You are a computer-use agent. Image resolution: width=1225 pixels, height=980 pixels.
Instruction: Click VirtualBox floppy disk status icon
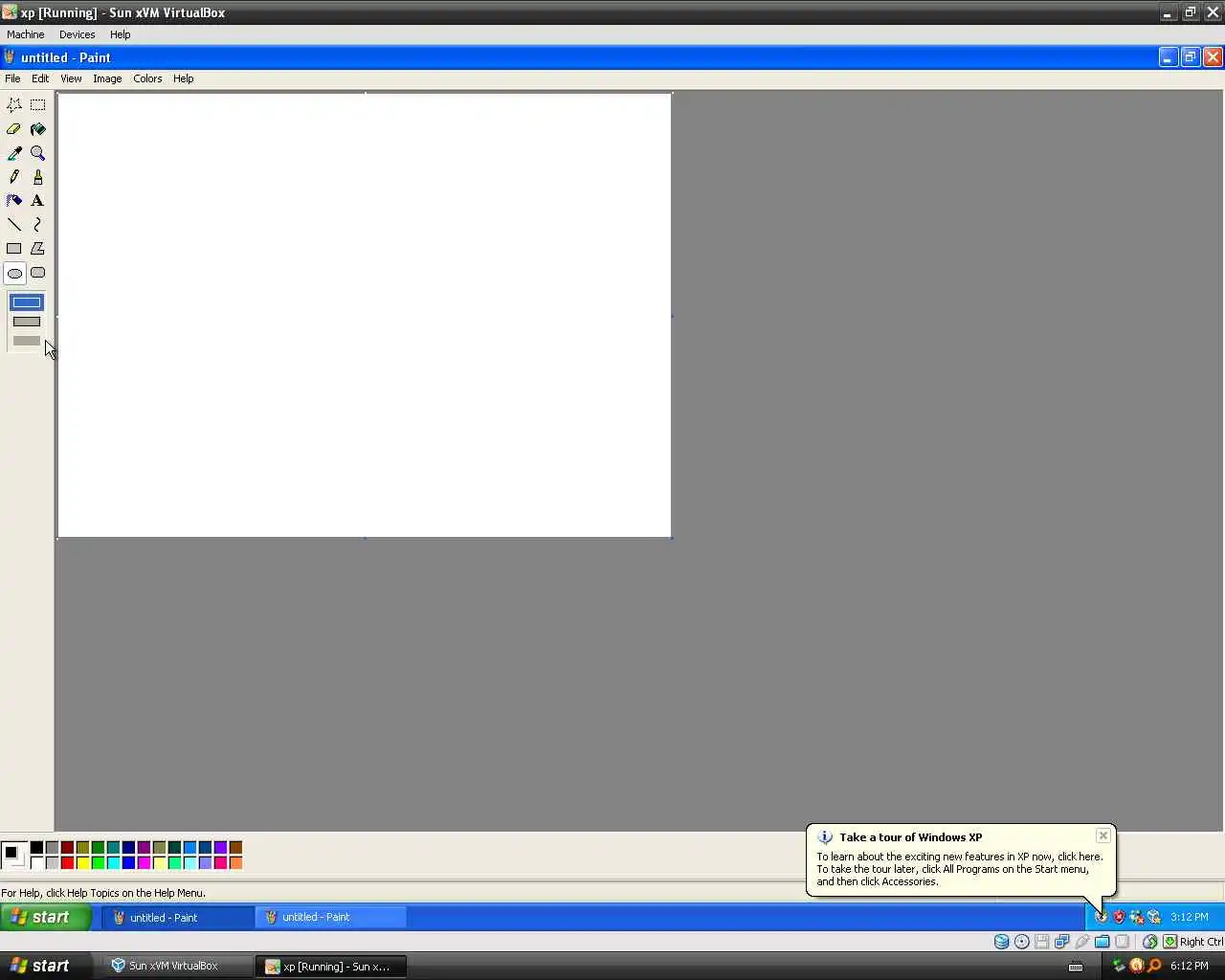pos(1042,942)
